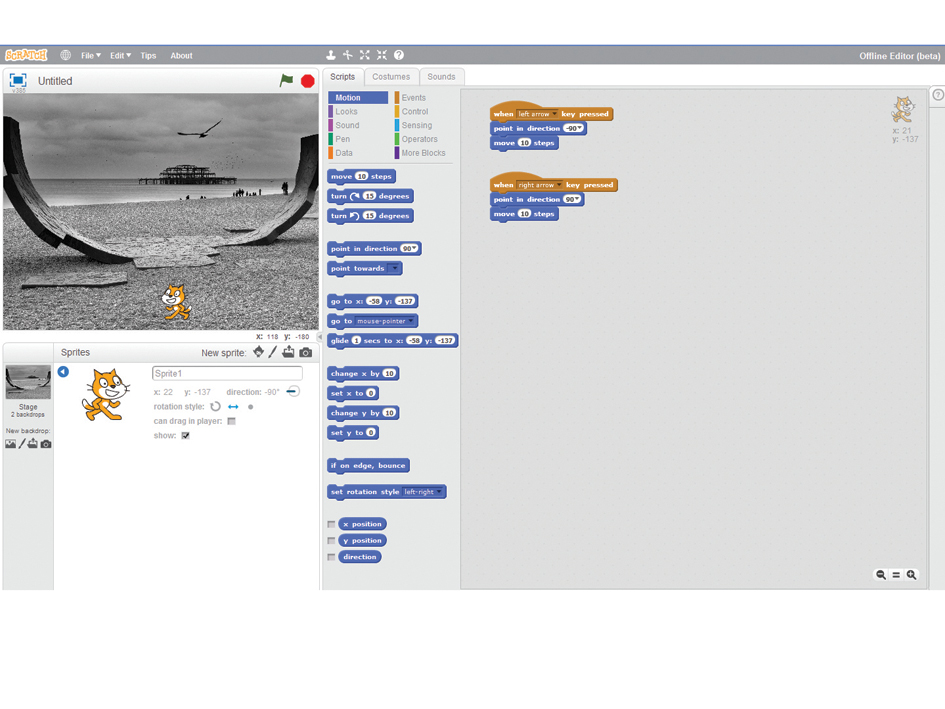The height and width of the screenshot is (709, 945).
Task: Upload sprite from file
Action: (x=289, y=352)
